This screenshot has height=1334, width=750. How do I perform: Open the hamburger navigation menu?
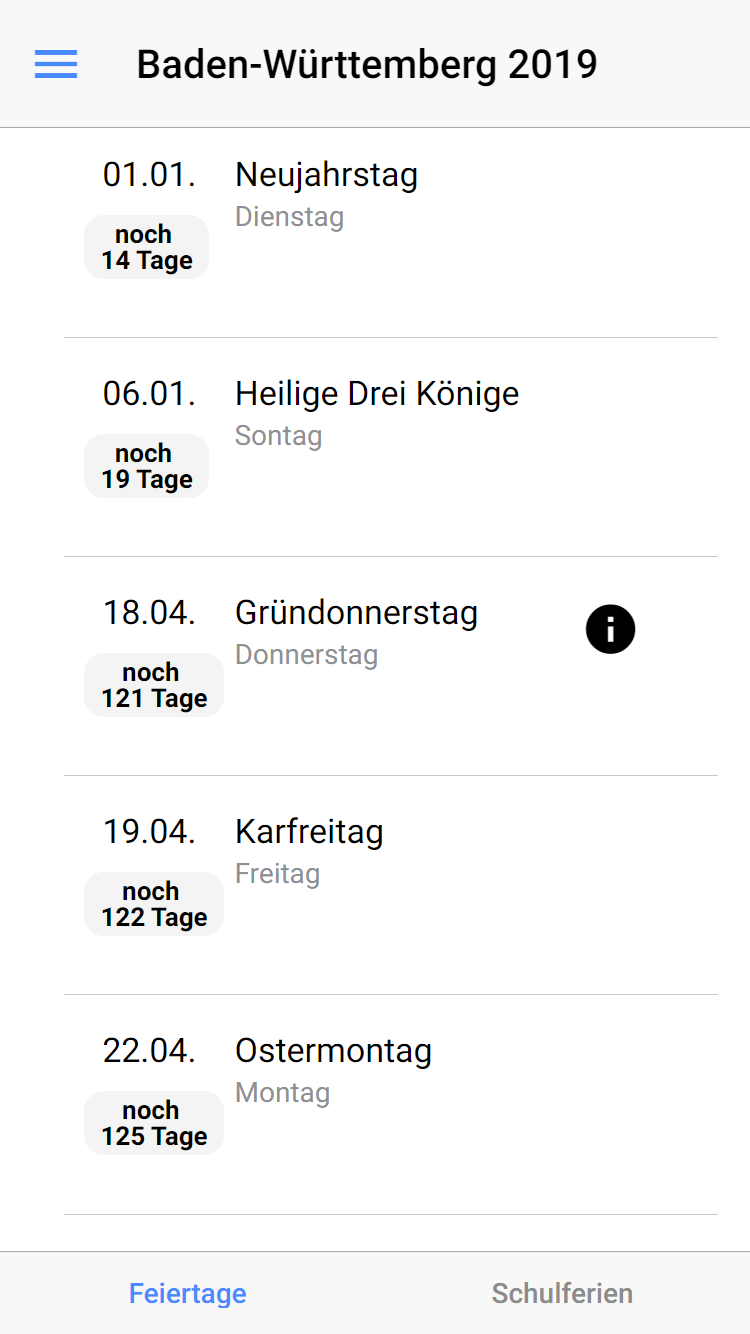pos(56,64)
